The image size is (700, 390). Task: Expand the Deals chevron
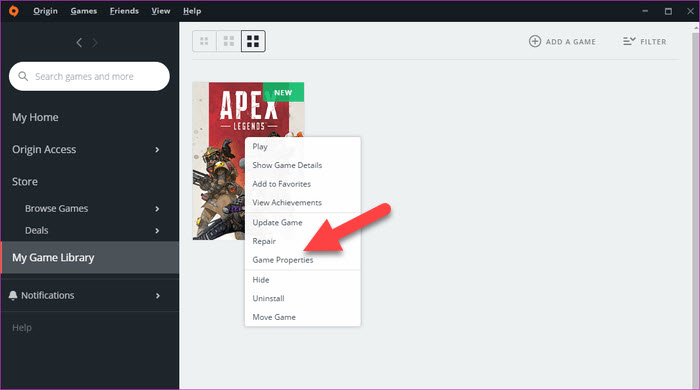coord(157,231)
